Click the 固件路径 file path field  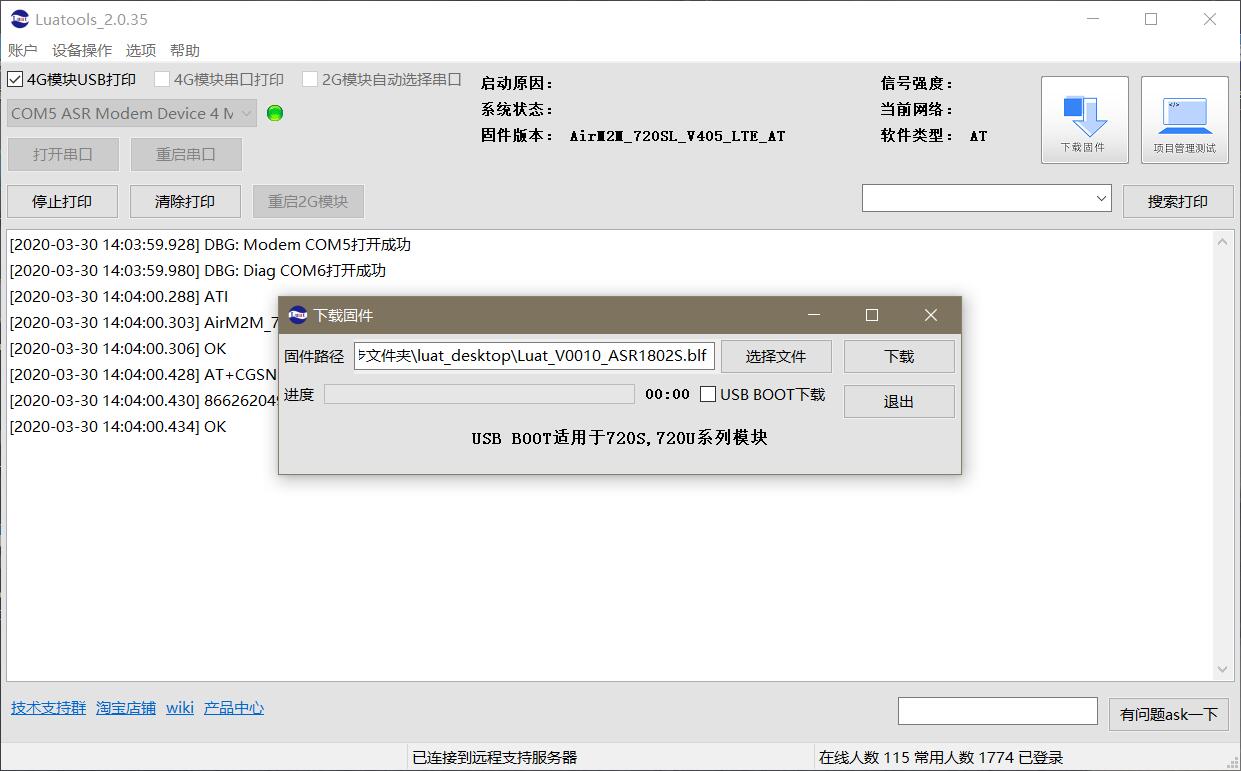pos(535,356)
